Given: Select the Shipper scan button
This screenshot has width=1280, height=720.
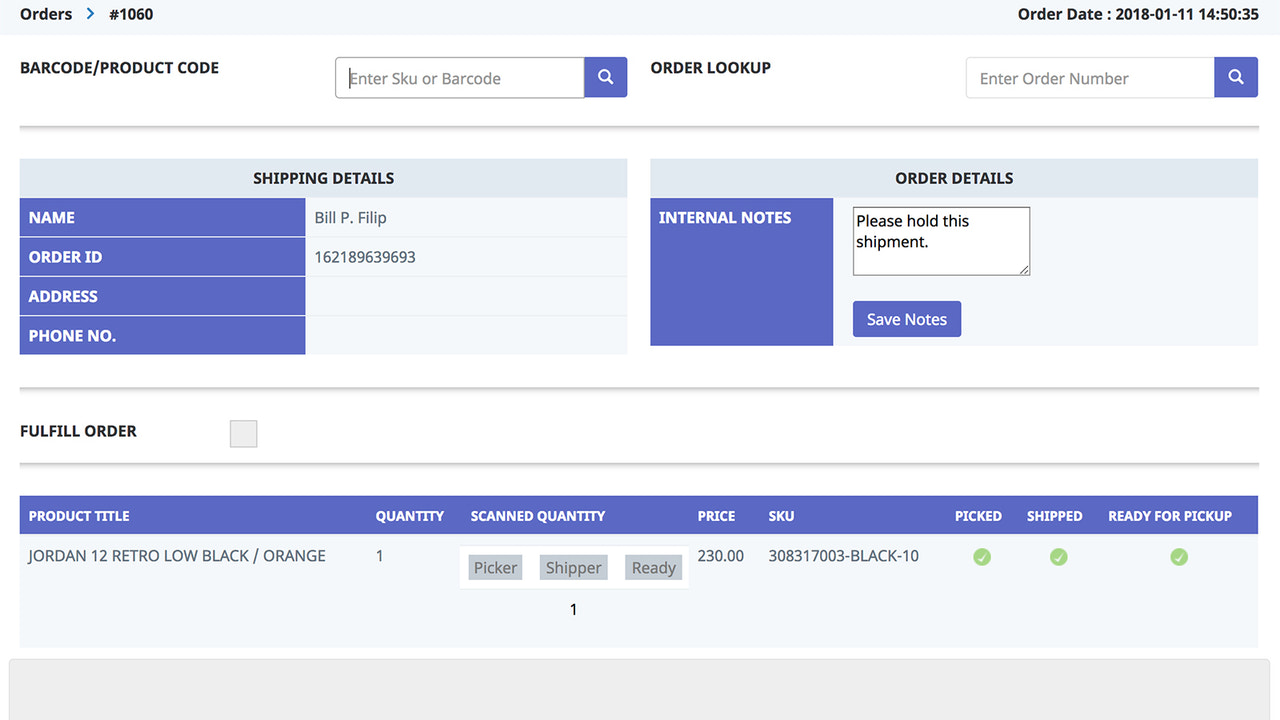Looking at the screenshot, I should point(573,567).
